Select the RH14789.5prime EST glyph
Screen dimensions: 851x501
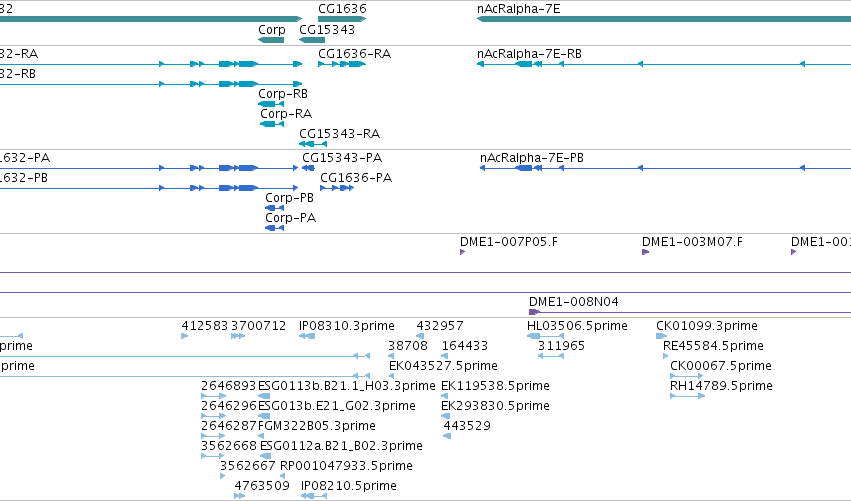click(x=688, y=396)
